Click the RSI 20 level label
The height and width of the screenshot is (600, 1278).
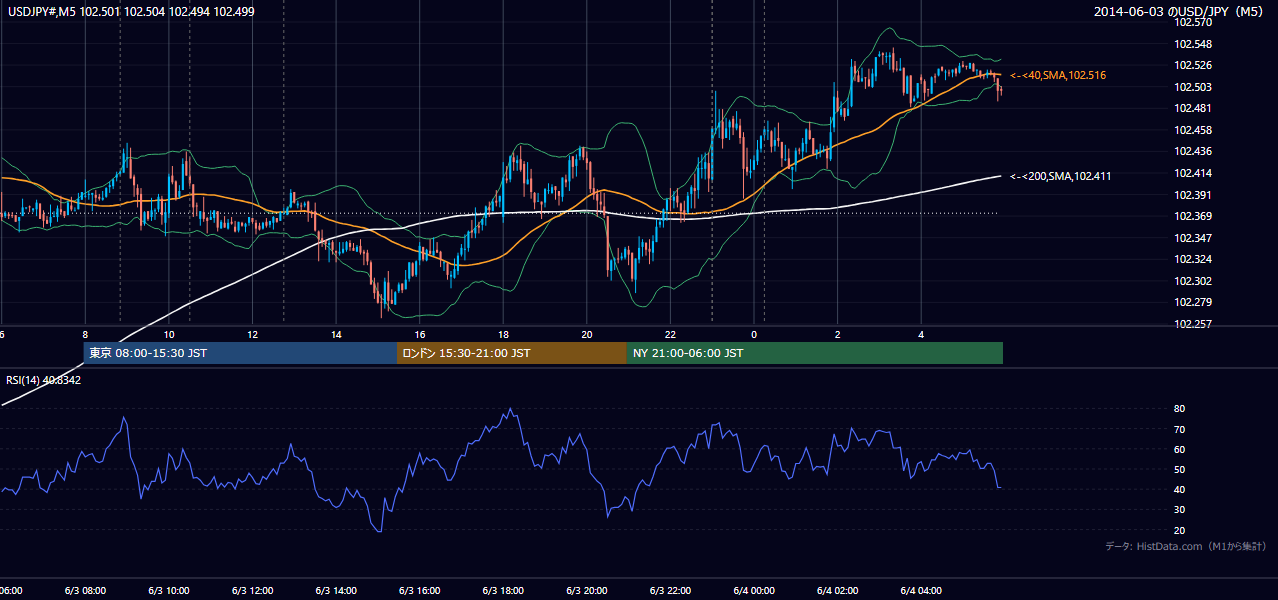[x=1180, y=530]
